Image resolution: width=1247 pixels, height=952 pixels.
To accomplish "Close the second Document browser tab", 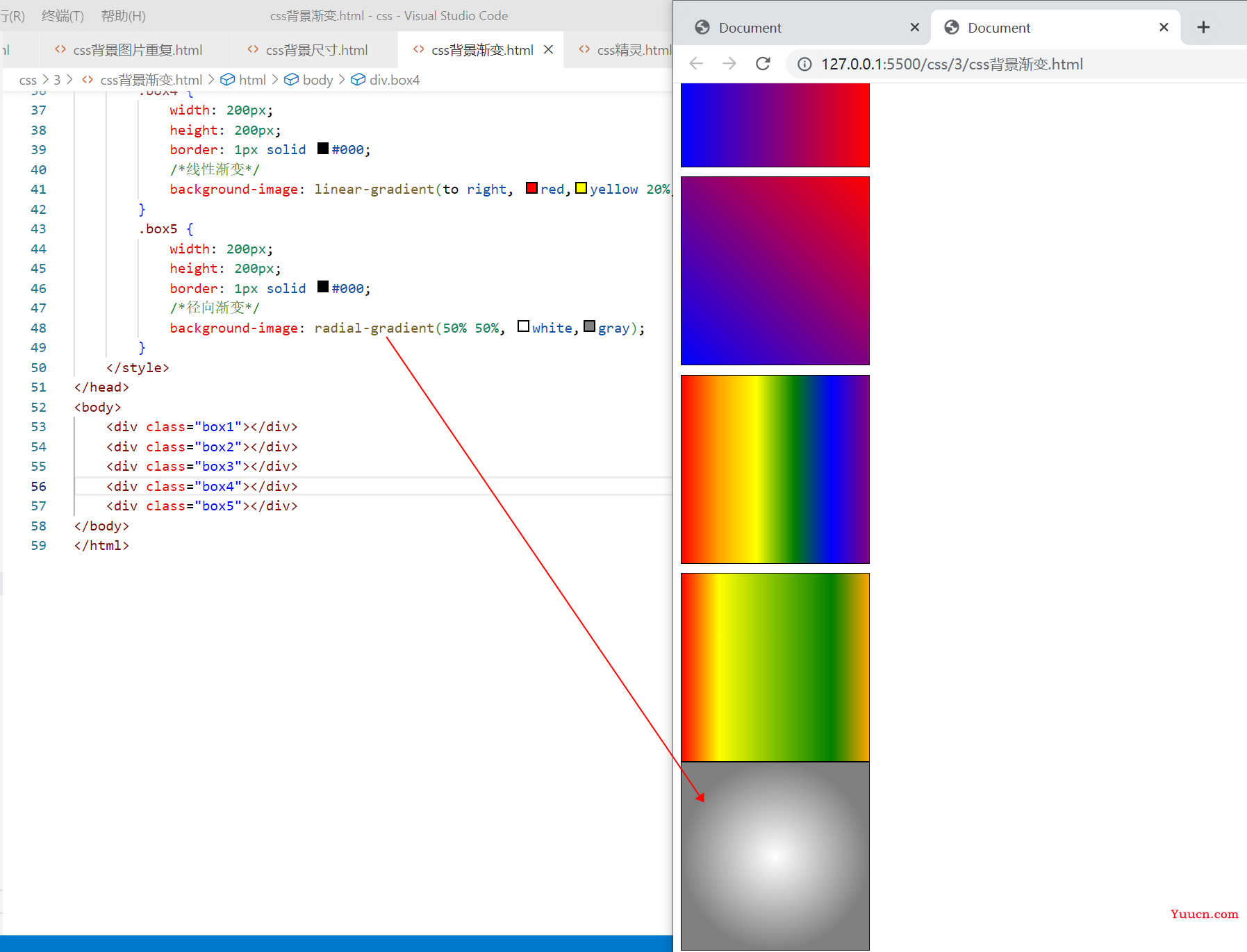I will [1164, 27].
